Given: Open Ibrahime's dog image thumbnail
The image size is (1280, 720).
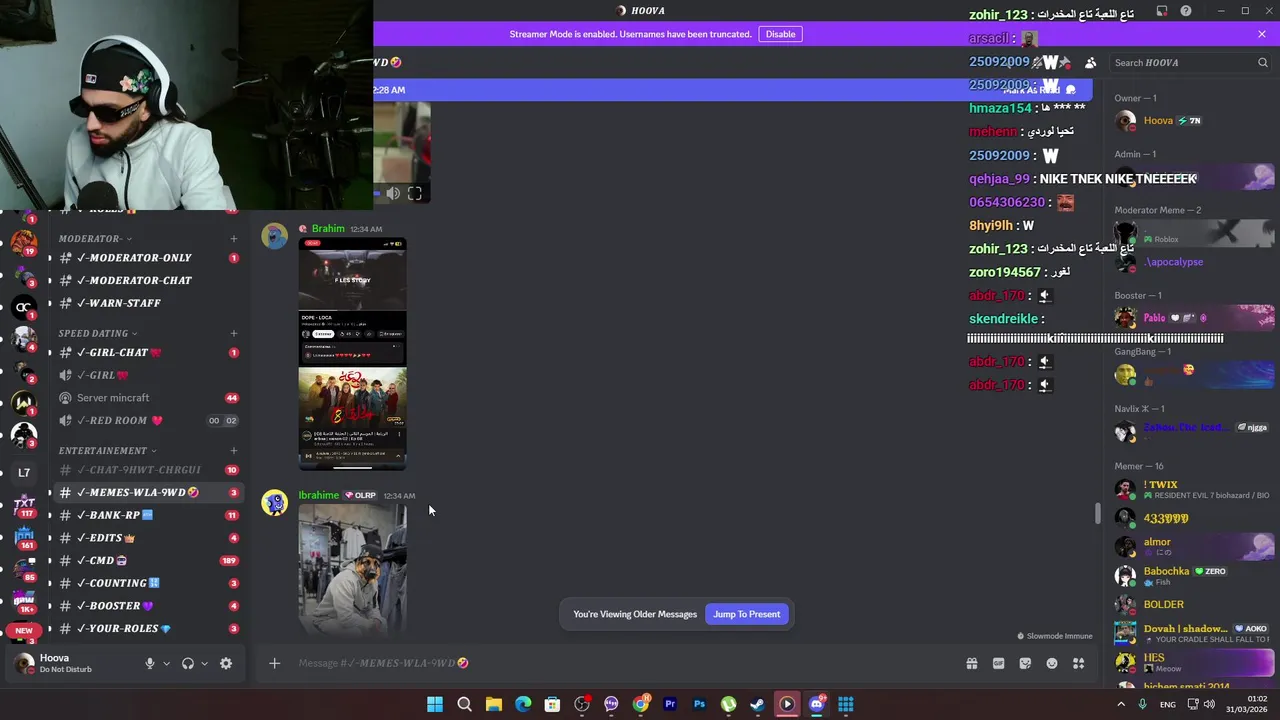Looking at the screenshot, I should click(352, 568).
